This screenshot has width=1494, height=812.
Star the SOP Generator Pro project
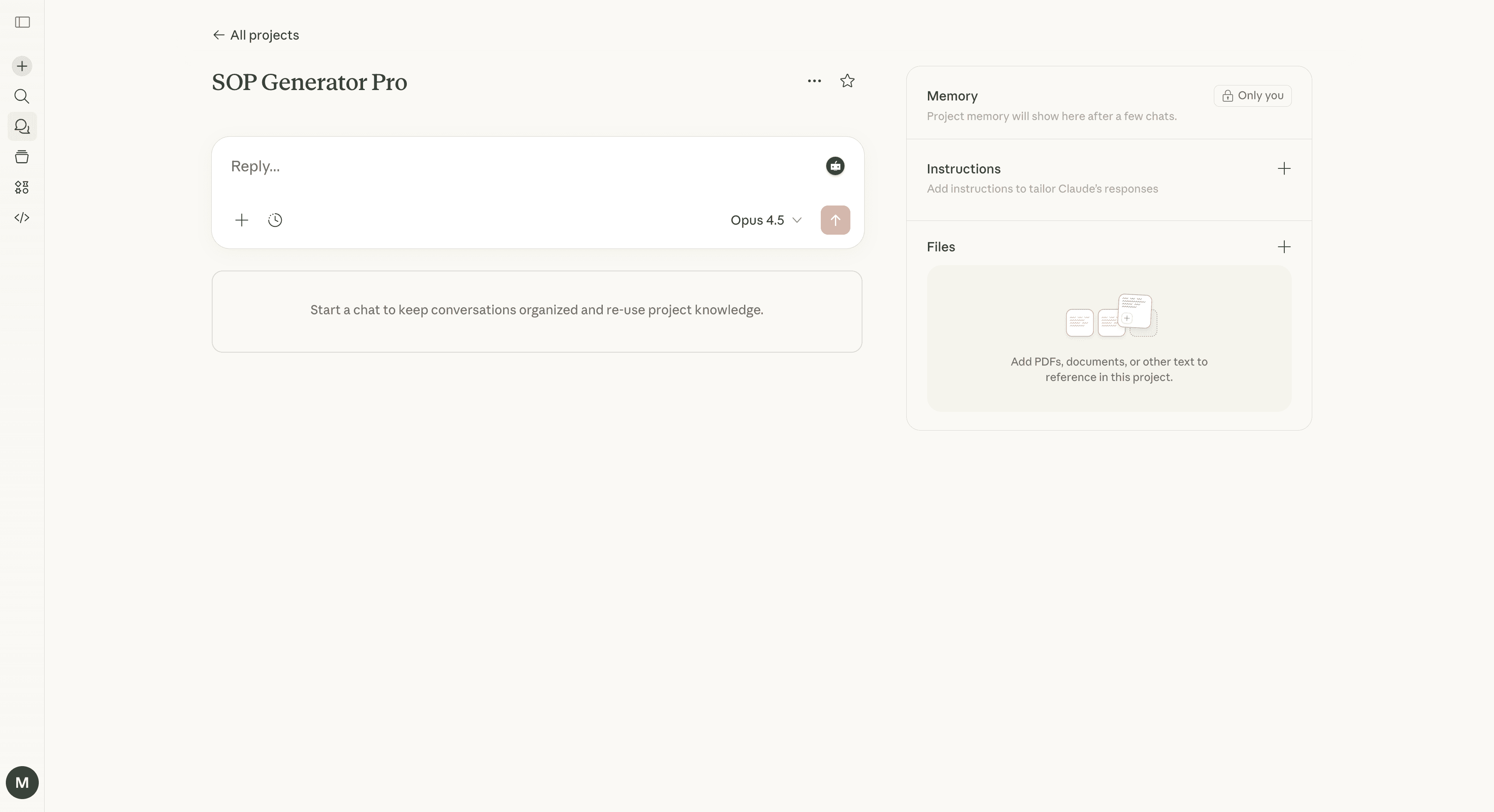(847, 81)
